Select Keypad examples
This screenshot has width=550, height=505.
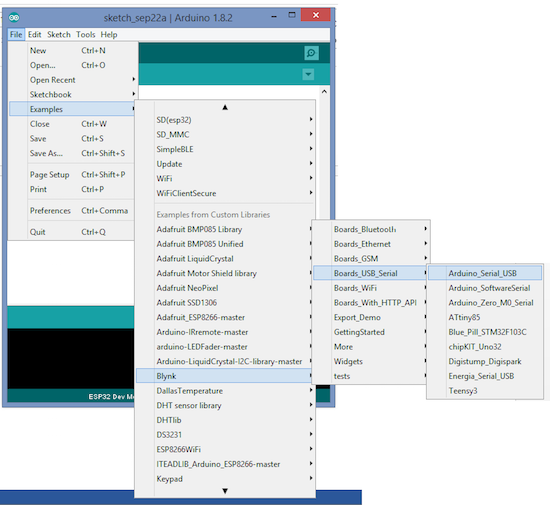(225, 479)
